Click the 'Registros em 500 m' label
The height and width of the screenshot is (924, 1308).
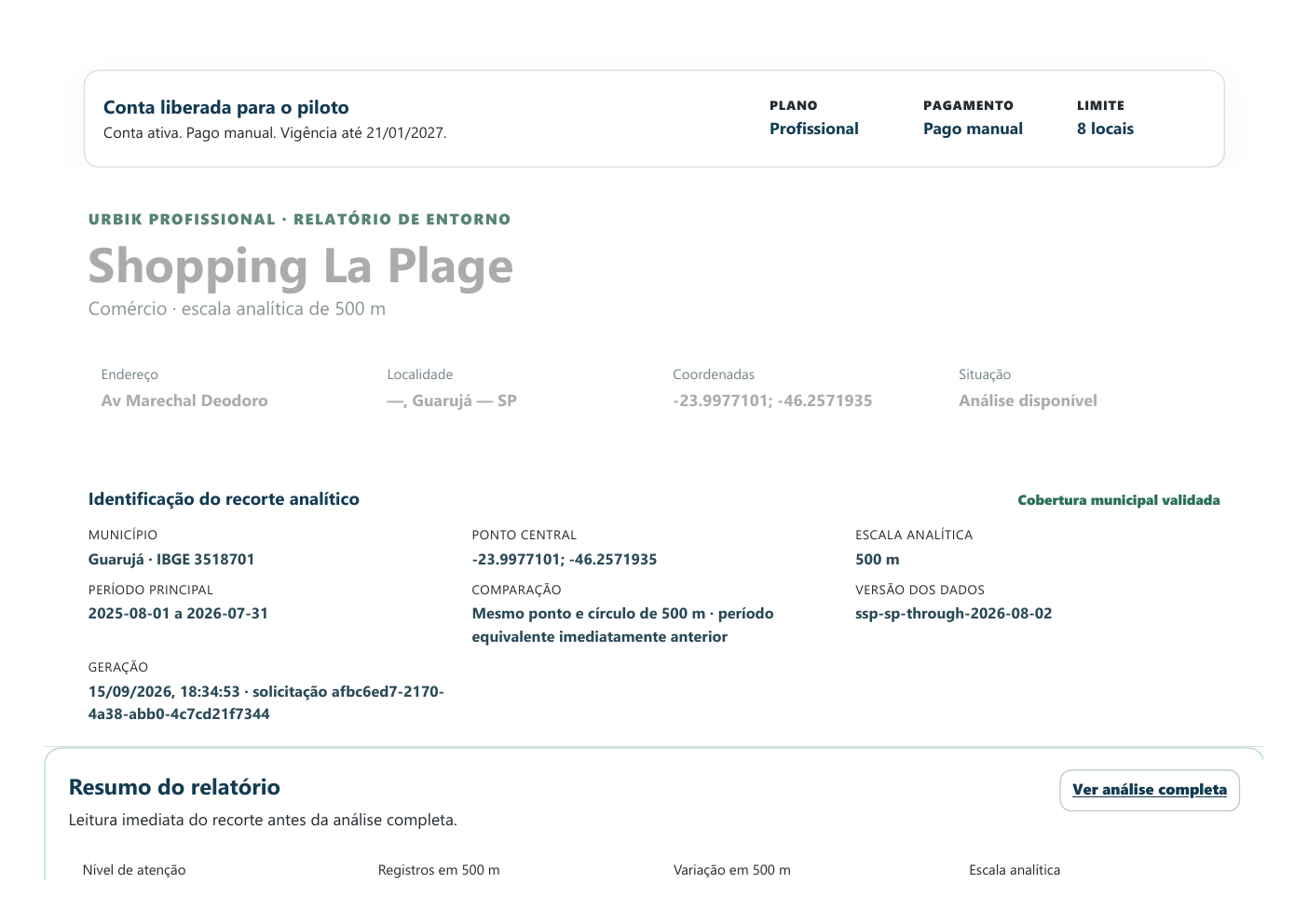coord(439,870)
